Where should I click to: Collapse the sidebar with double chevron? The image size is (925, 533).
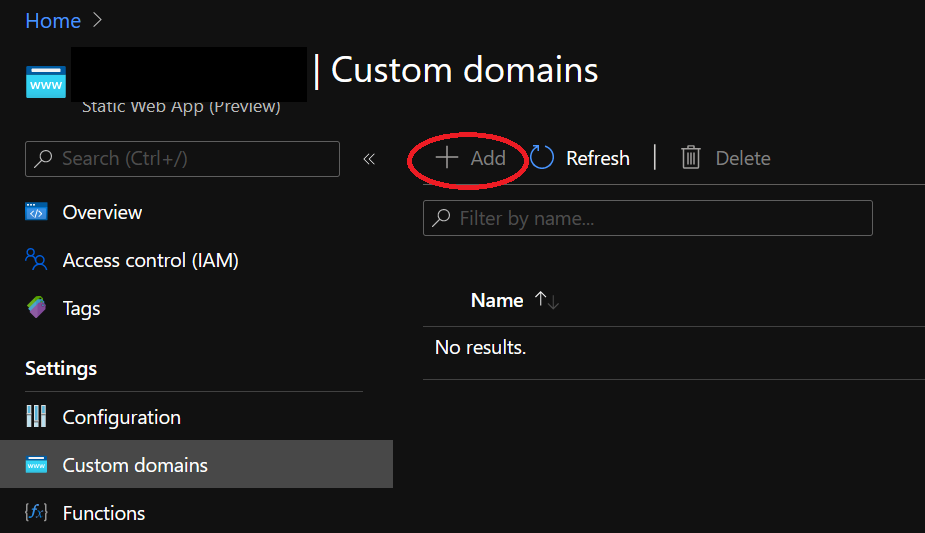click(x=369, y=159)
